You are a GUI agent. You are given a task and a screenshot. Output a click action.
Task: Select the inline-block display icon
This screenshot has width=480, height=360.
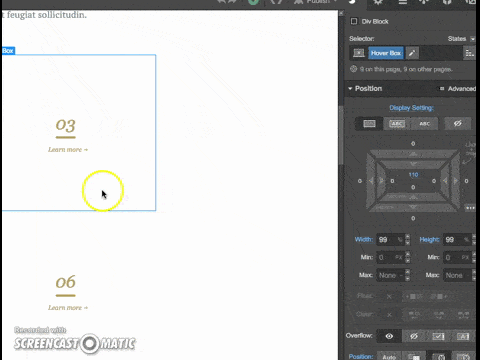(397, 124)
